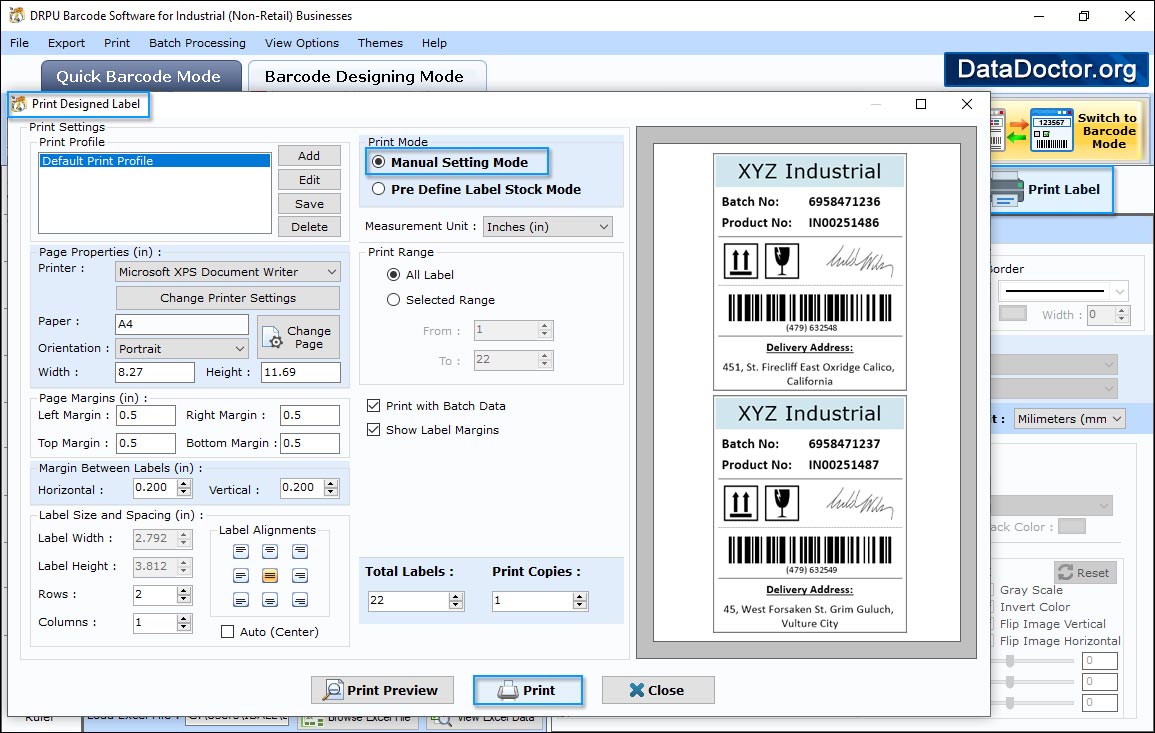The image size is (1155, 733).
Task: Click the page Height field 11.69
Action: pos(301,372)
